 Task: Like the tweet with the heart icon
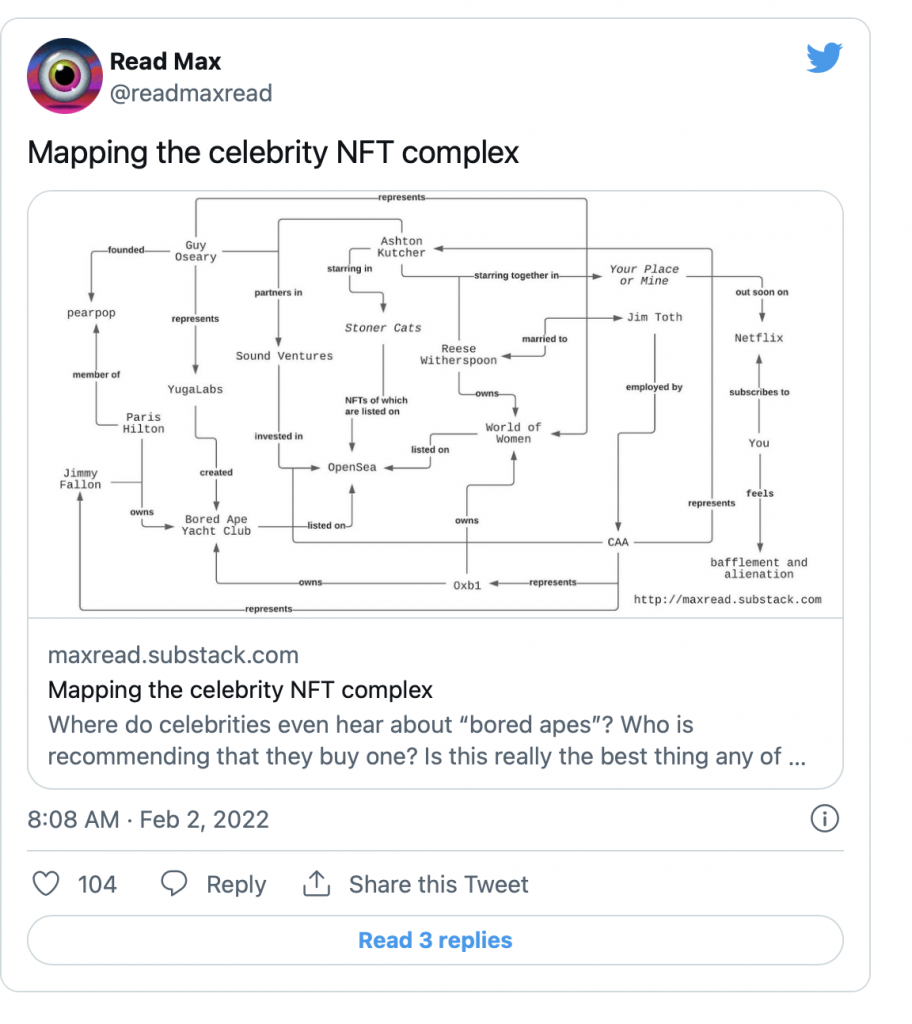46,884
